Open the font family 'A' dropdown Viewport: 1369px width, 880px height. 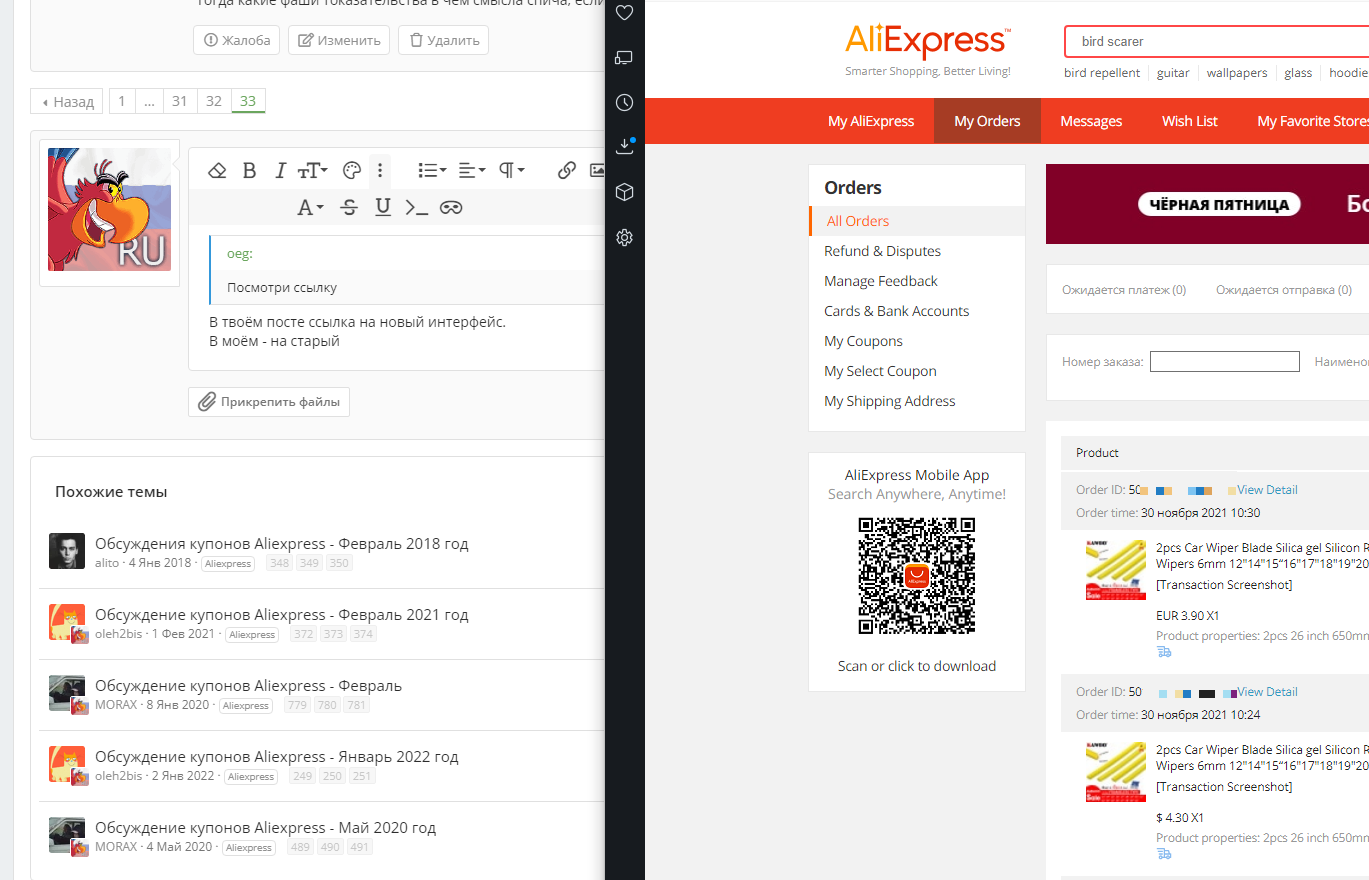(311, 207)
